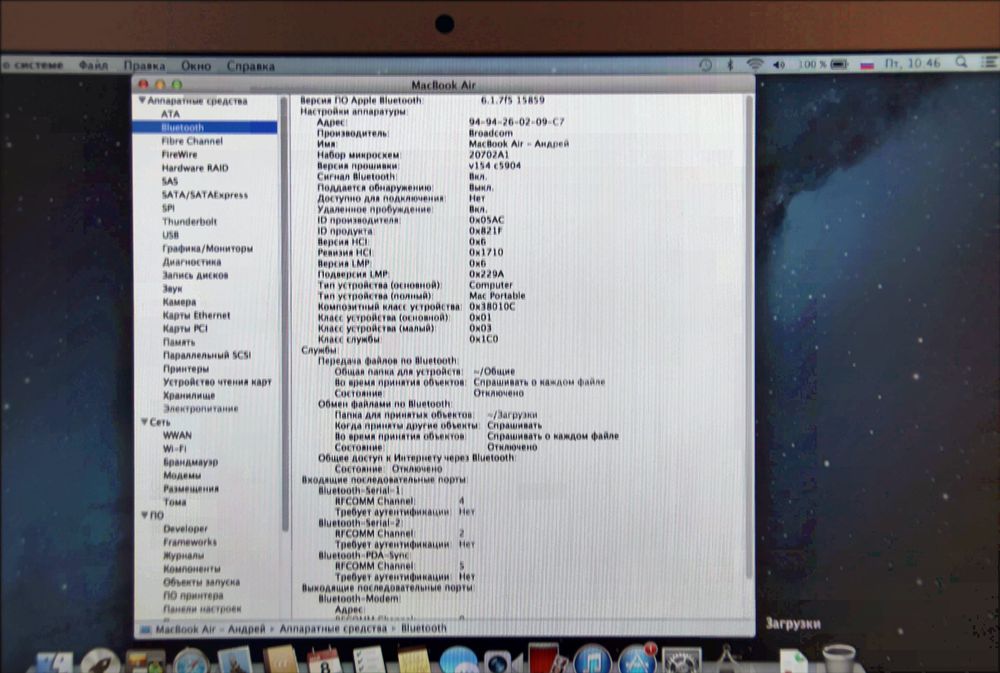Open Contacts book icon in Dock
The image size is (1000, 673).
tap(280, 660)
